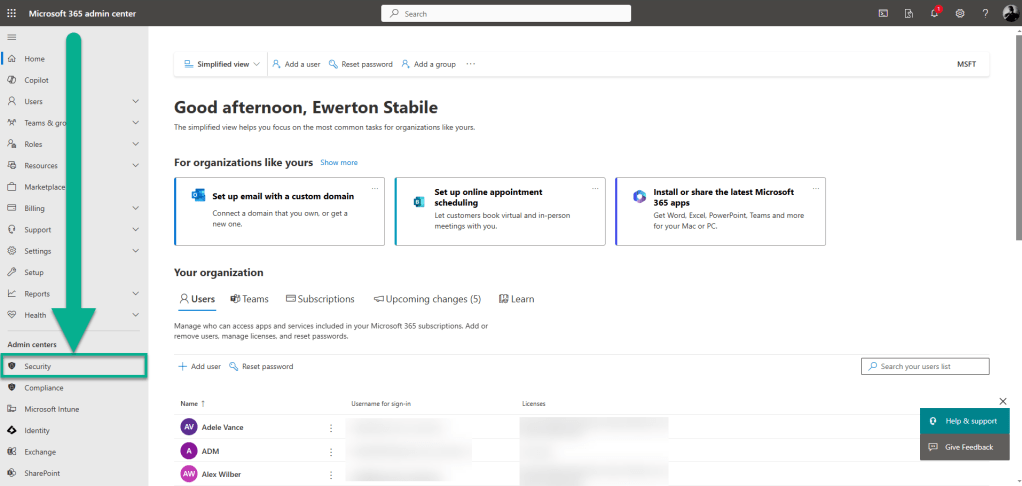Expand the Users navigation section
The height and width of the screenshot is (486, 1022).
(x=135, y=101)
